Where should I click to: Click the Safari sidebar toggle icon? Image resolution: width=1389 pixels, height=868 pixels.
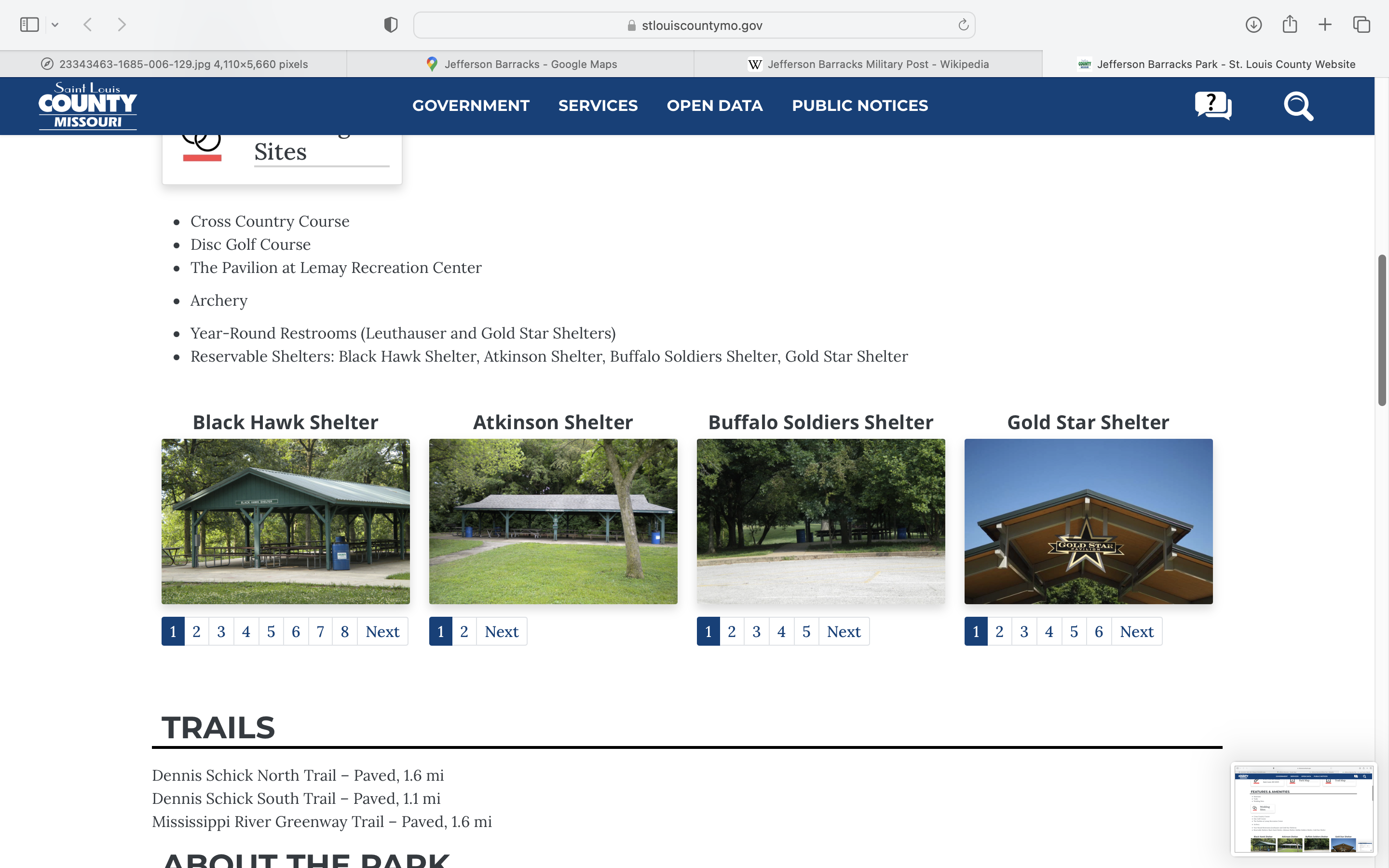coord(29,25)
